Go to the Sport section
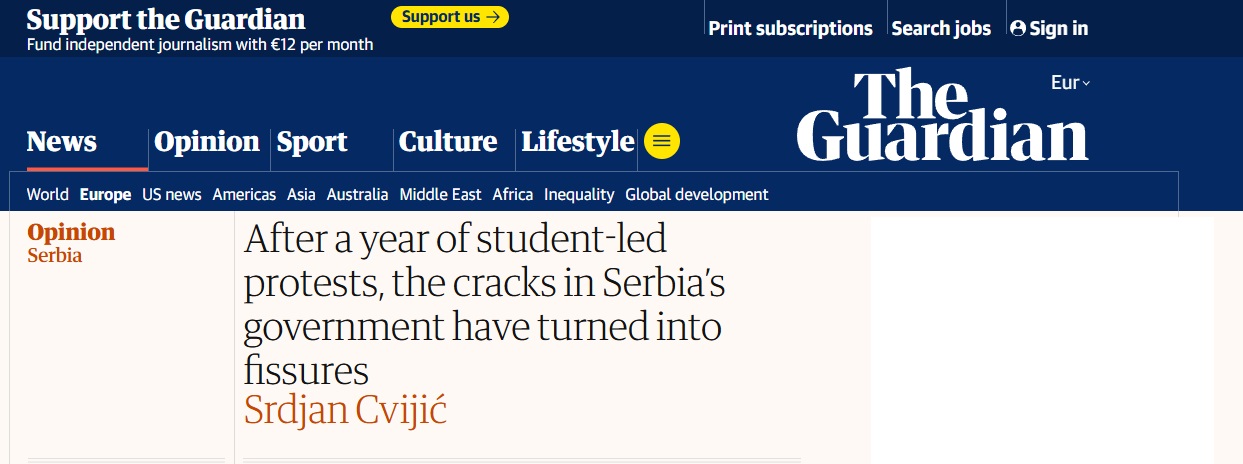 312,142
